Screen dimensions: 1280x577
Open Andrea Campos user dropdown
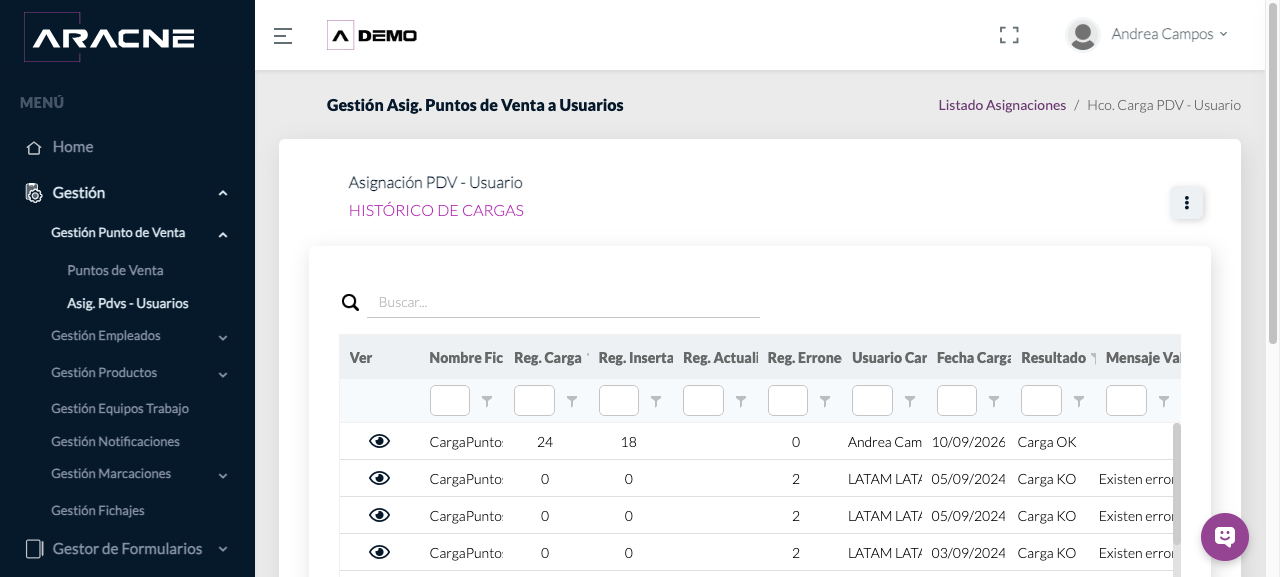(x=1169, y=34)
